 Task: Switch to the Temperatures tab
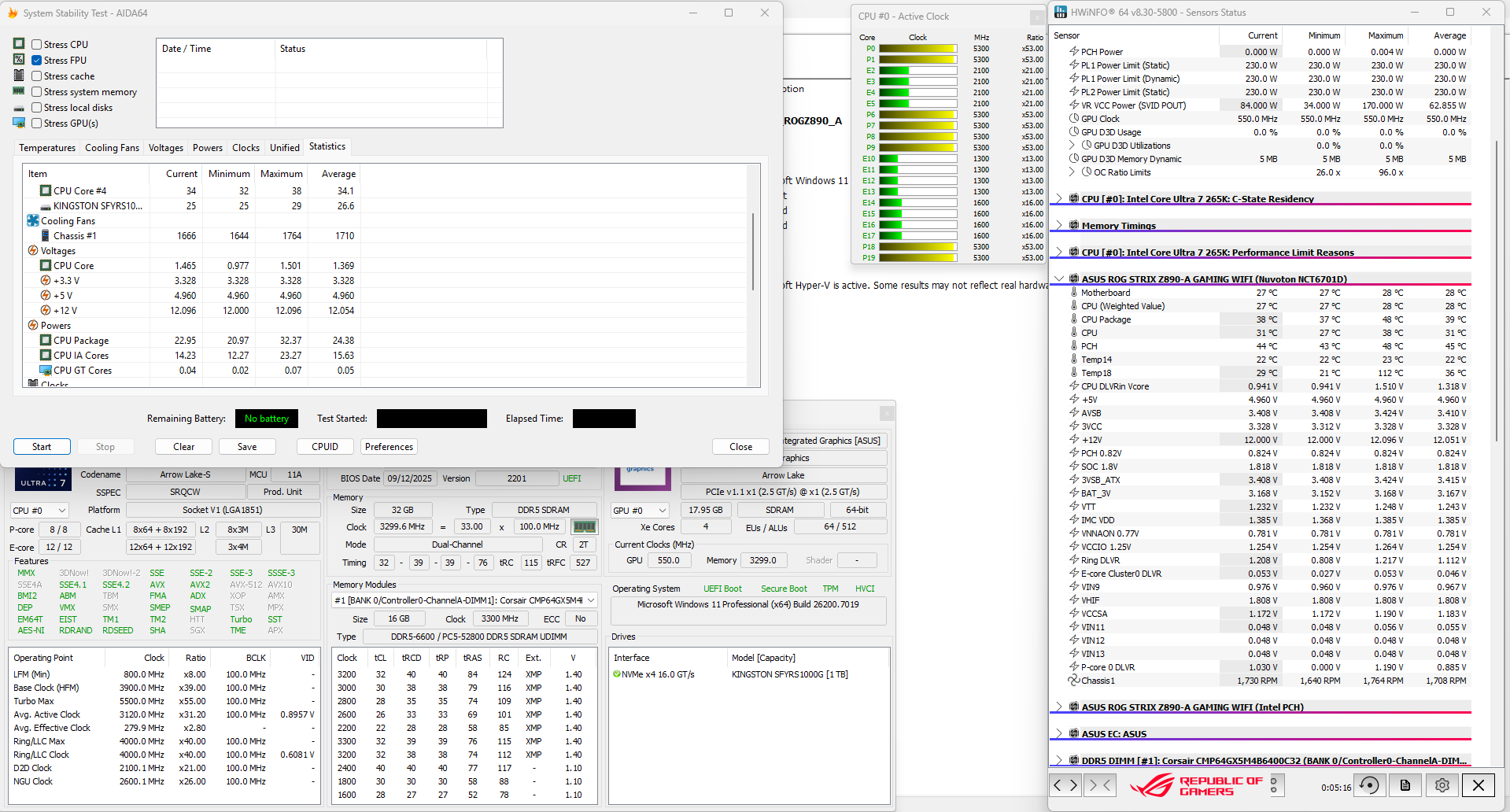pos(47,148)
